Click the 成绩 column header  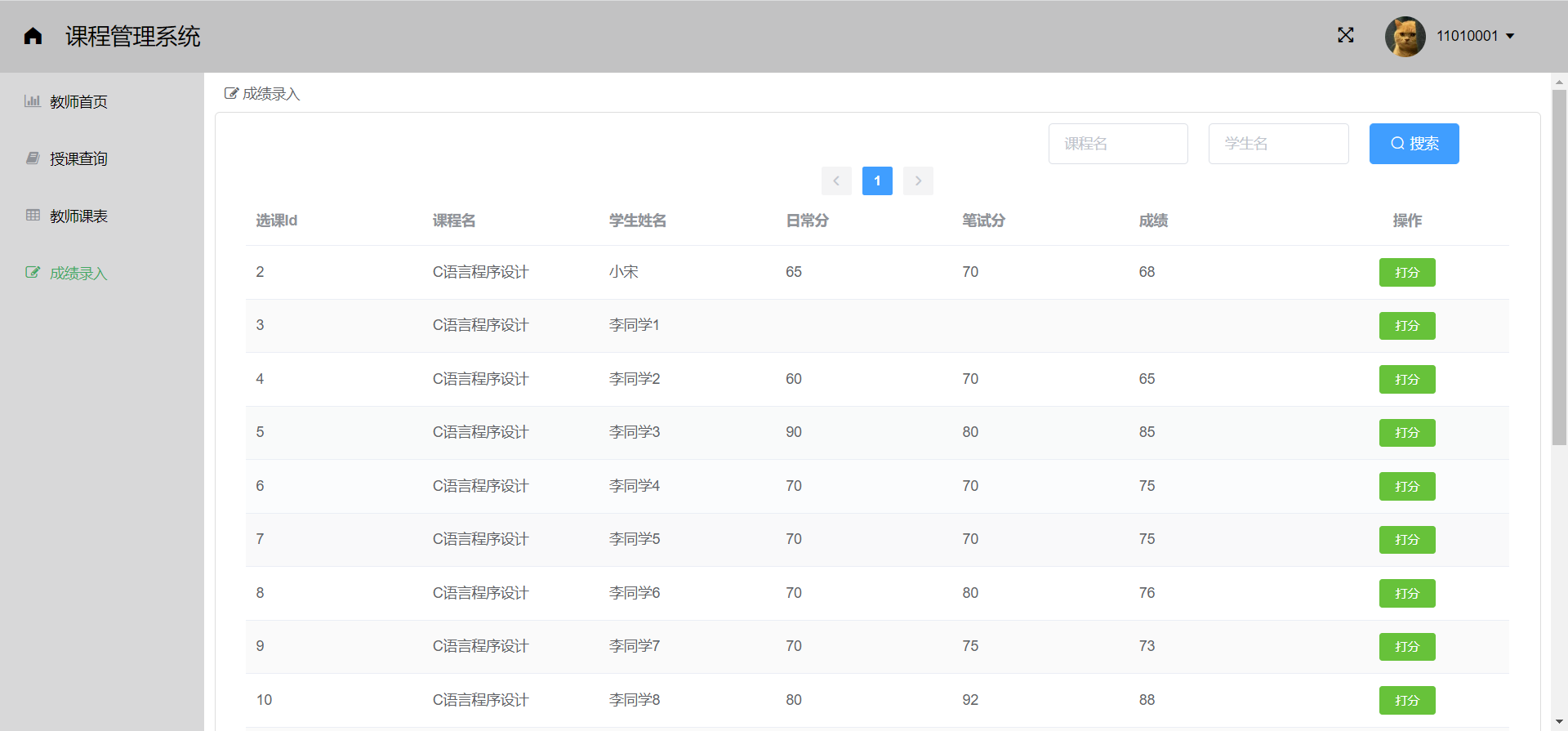tap(1153, 221)
